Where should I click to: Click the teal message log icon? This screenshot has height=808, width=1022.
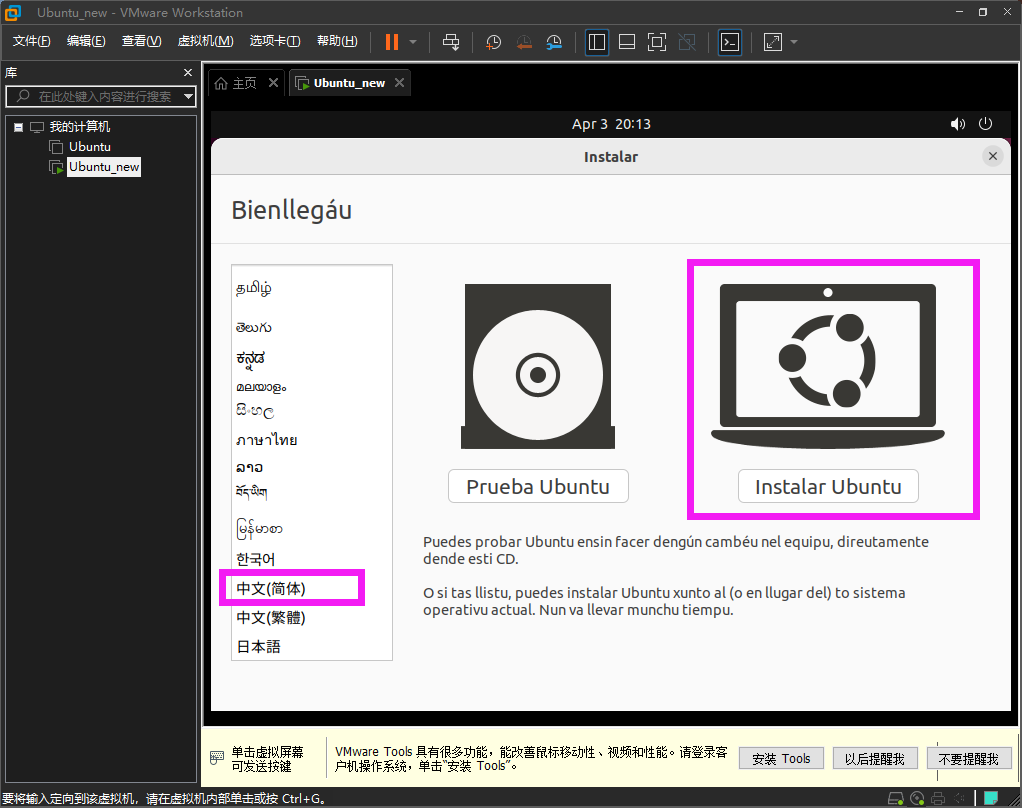[991, 798]
